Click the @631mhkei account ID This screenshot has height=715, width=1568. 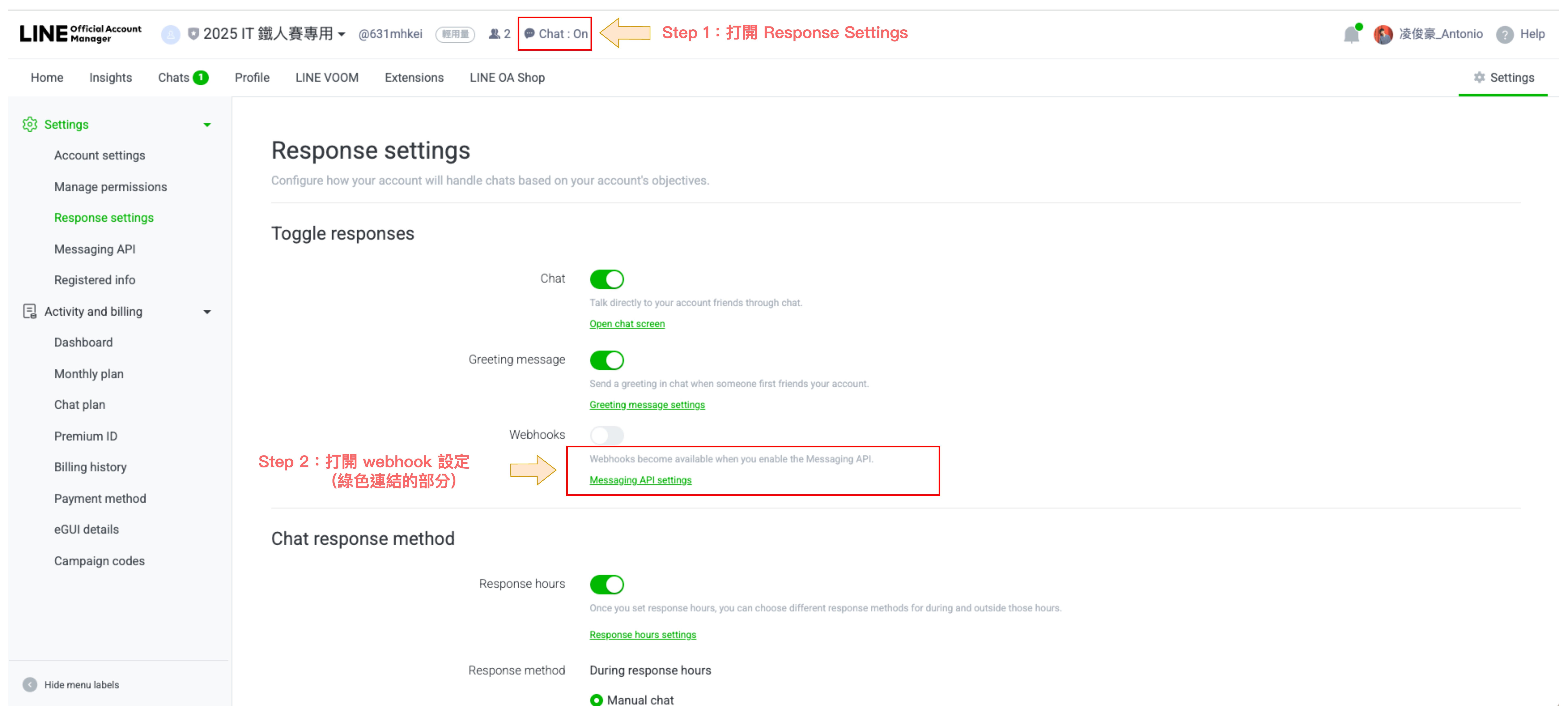pos(390,34)
